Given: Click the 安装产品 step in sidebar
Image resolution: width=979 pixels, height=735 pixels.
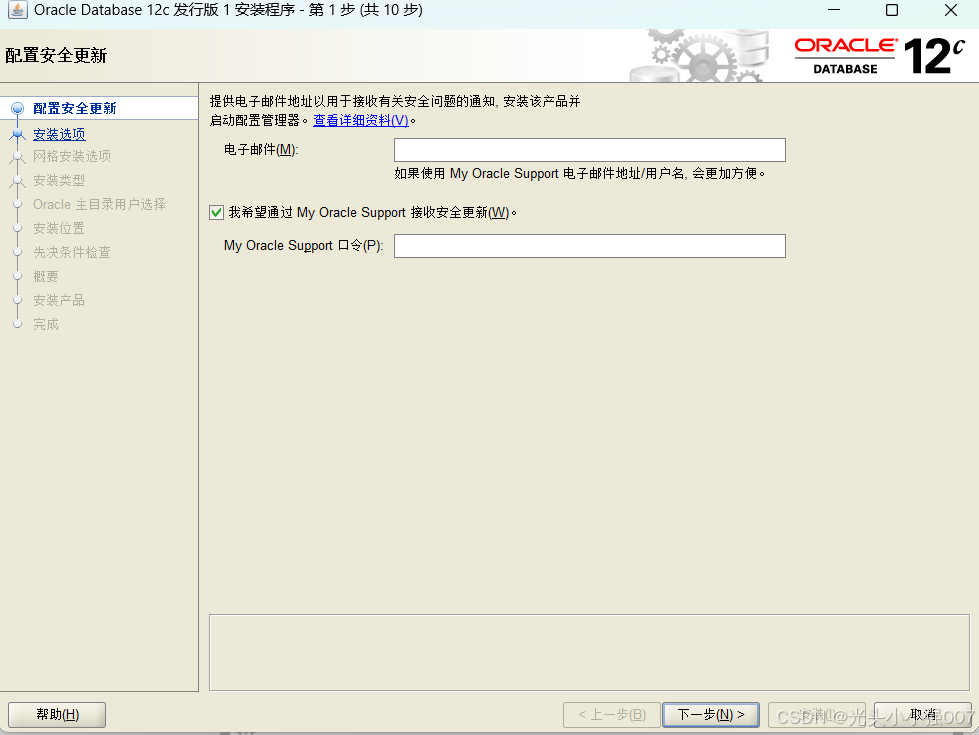Looking at the screenshot, I should click(59, 300).
